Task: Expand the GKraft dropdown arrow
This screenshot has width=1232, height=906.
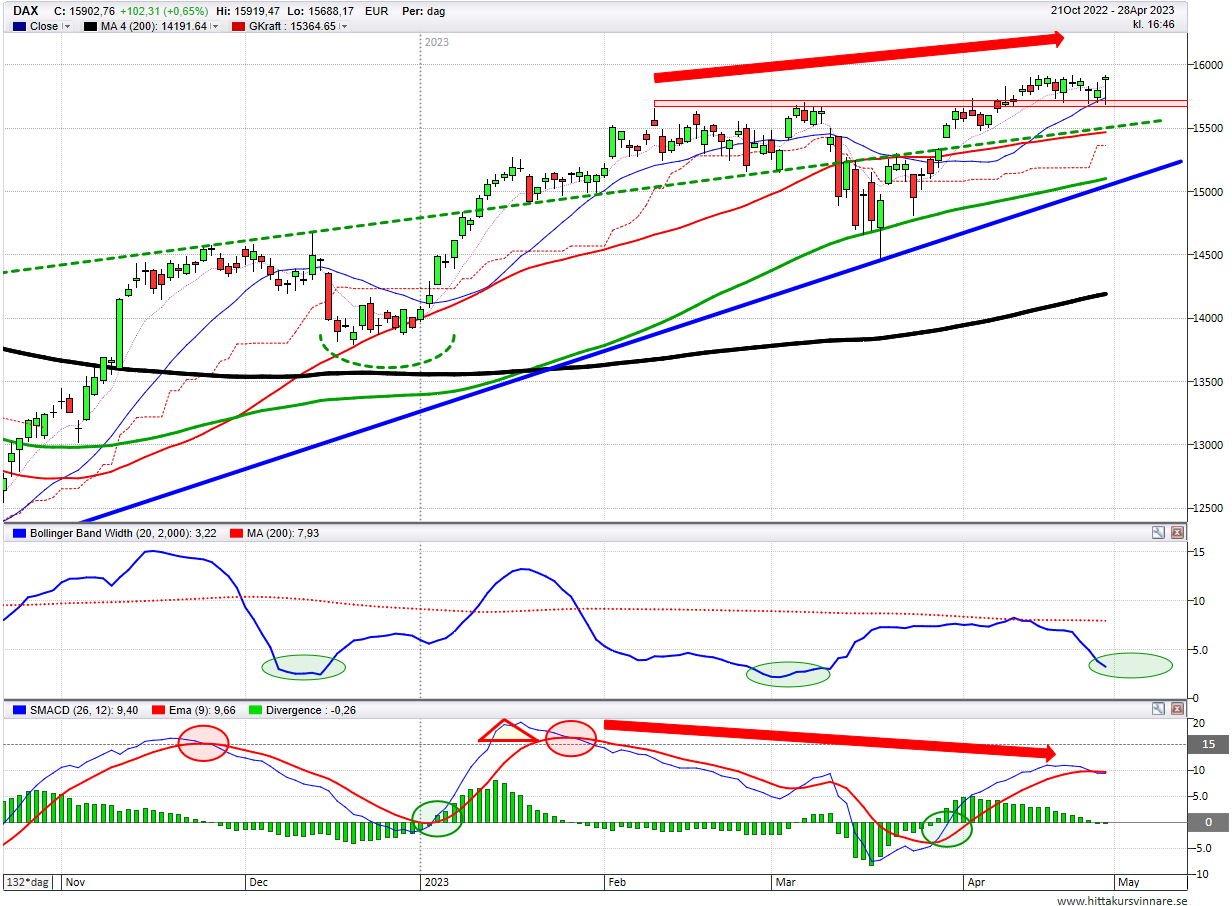Action: pyautogui.click(x=344, y=27)
